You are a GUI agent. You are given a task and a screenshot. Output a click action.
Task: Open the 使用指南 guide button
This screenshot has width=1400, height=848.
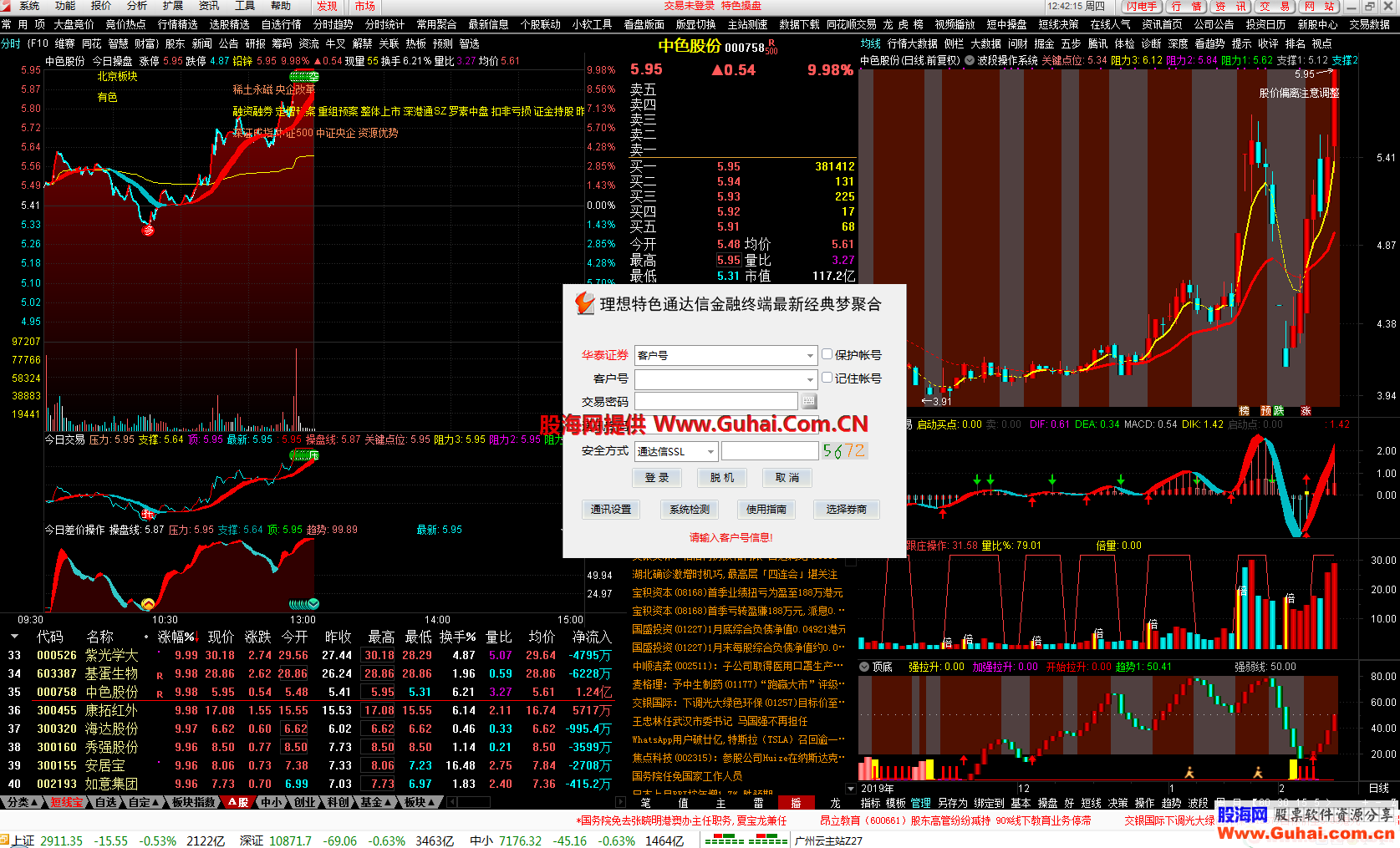(766, 510)
